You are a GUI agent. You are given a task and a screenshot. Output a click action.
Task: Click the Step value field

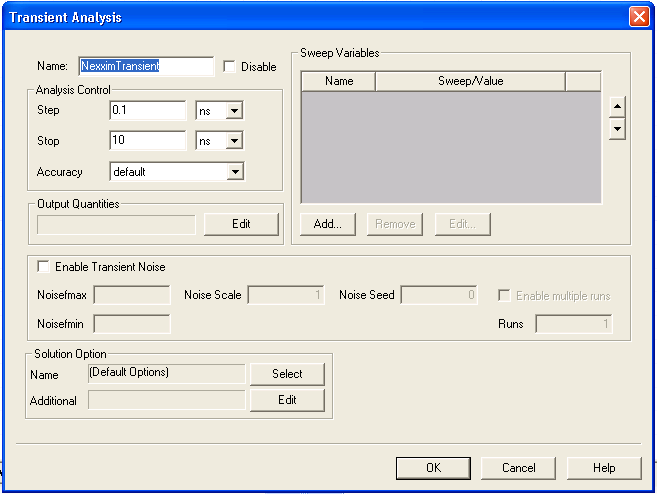(x=148, y=111)
